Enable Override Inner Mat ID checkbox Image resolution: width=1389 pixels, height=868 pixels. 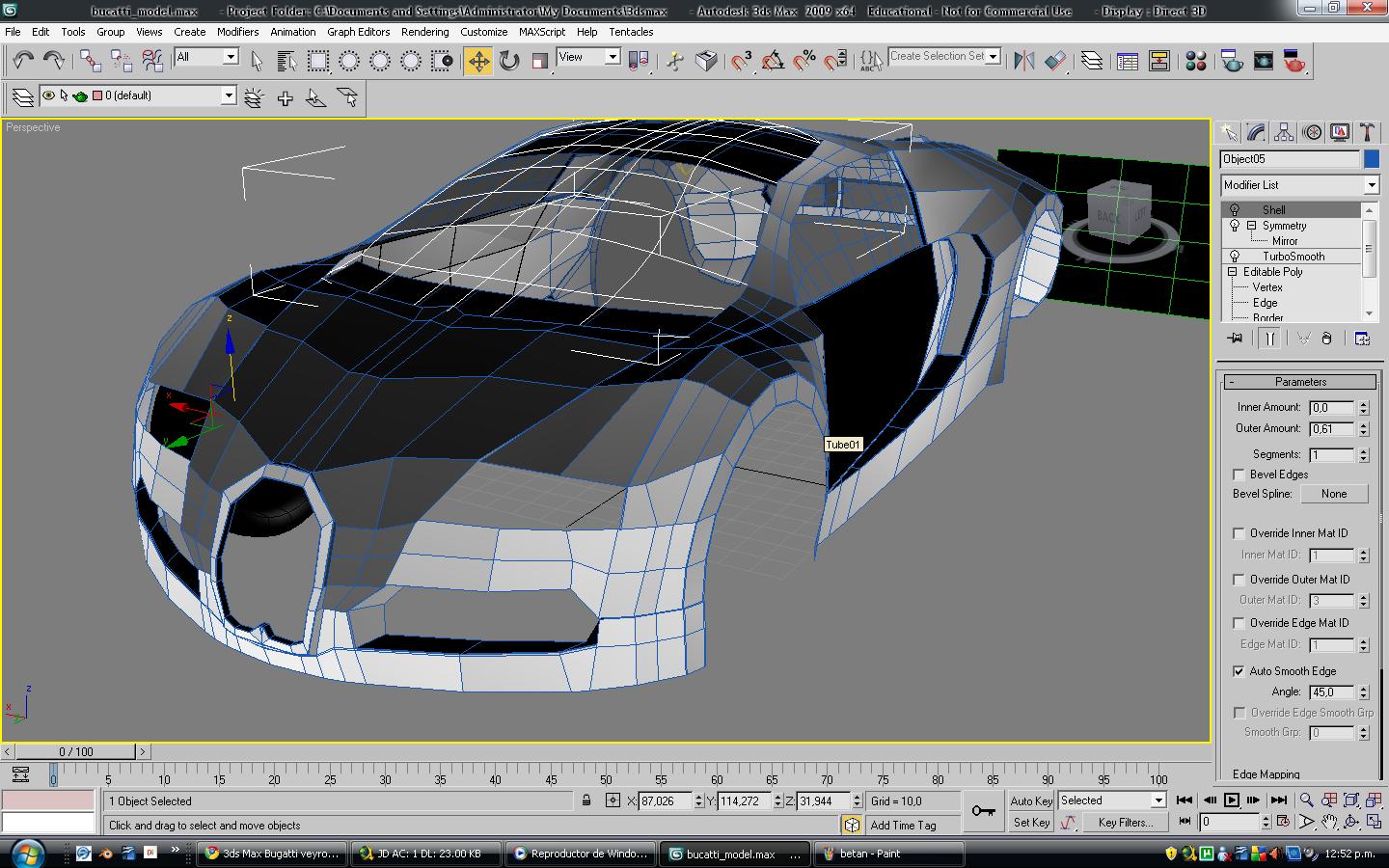coord(1239,533)
